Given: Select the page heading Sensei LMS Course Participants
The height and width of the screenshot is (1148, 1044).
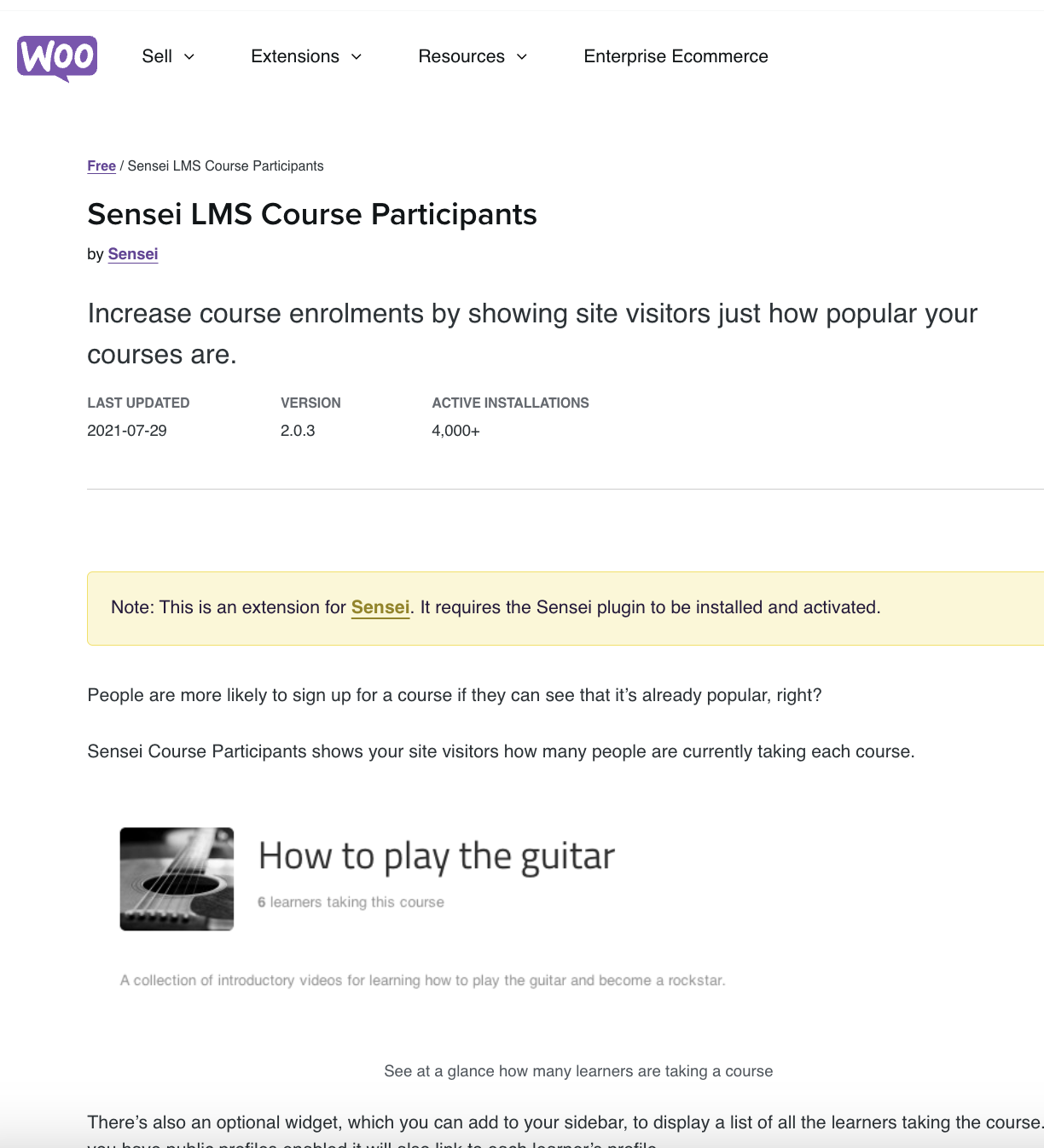Looking at the screenshot, I should [312, 214].
